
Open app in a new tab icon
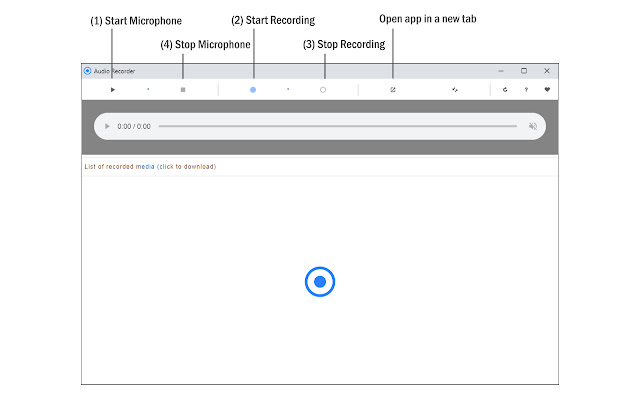pyautogui.click(x=393, y=90)
